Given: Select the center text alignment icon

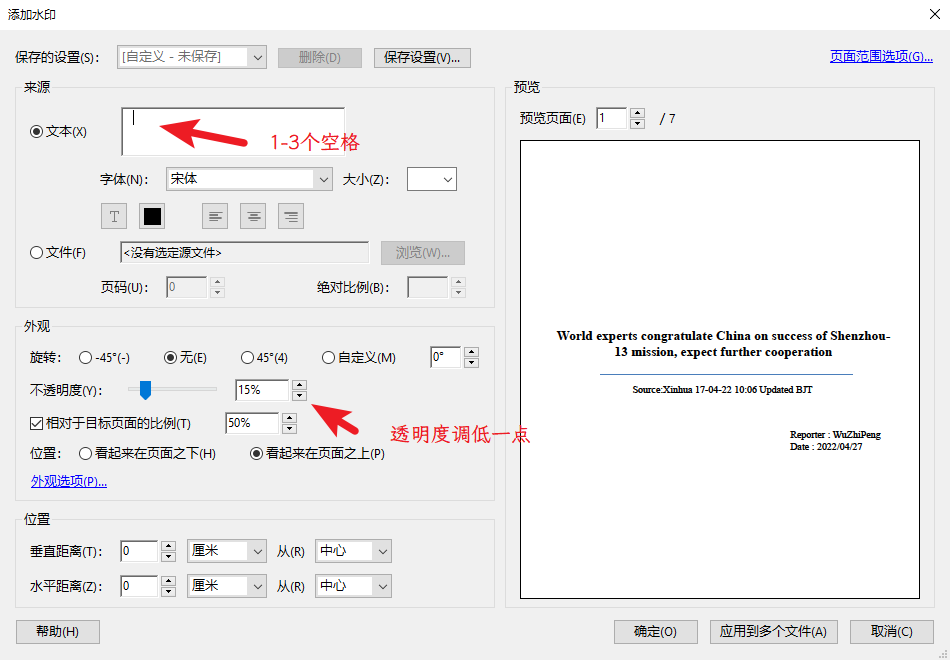Looking at the screenshot, I should pyautogui.click(x=253, y=215).
